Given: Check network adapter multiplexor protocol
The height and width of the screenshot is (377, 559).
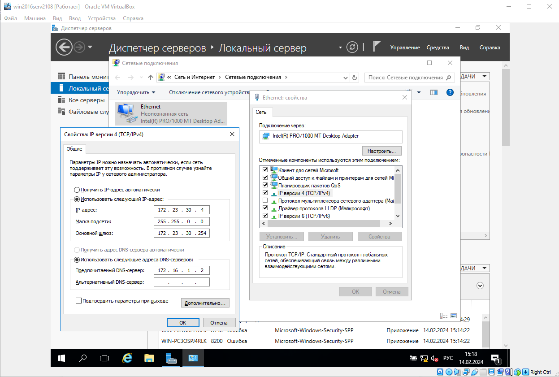Looking at the screenshot, I should tap(265, 201).
